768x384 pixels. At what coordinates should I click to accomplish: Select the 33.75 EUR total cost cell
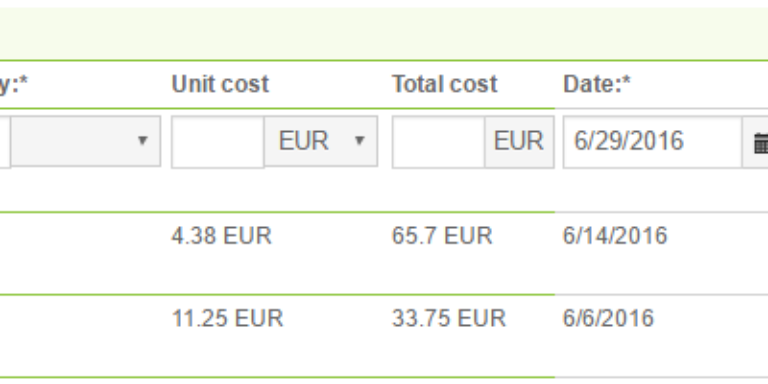(x=449, y=319)
